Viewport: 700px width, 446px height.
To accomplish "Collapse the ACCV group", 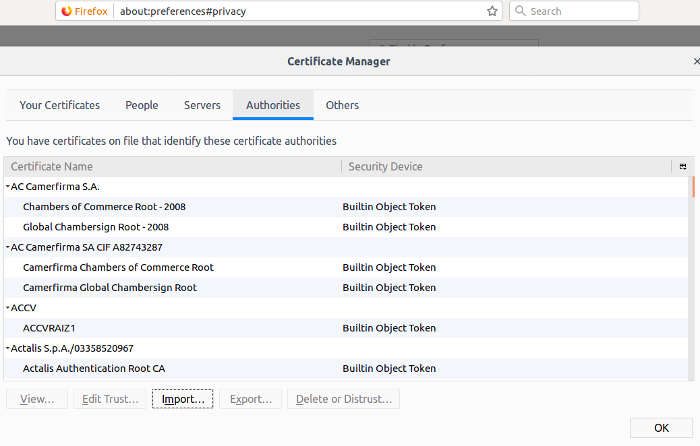I will point(8,308).
